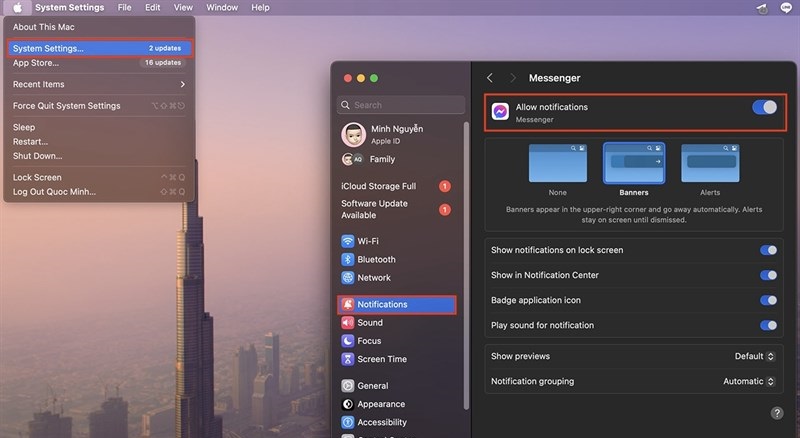This screenshot has height=438, width=800.
Task: Select the None notification style
Action: click(558, 163)
